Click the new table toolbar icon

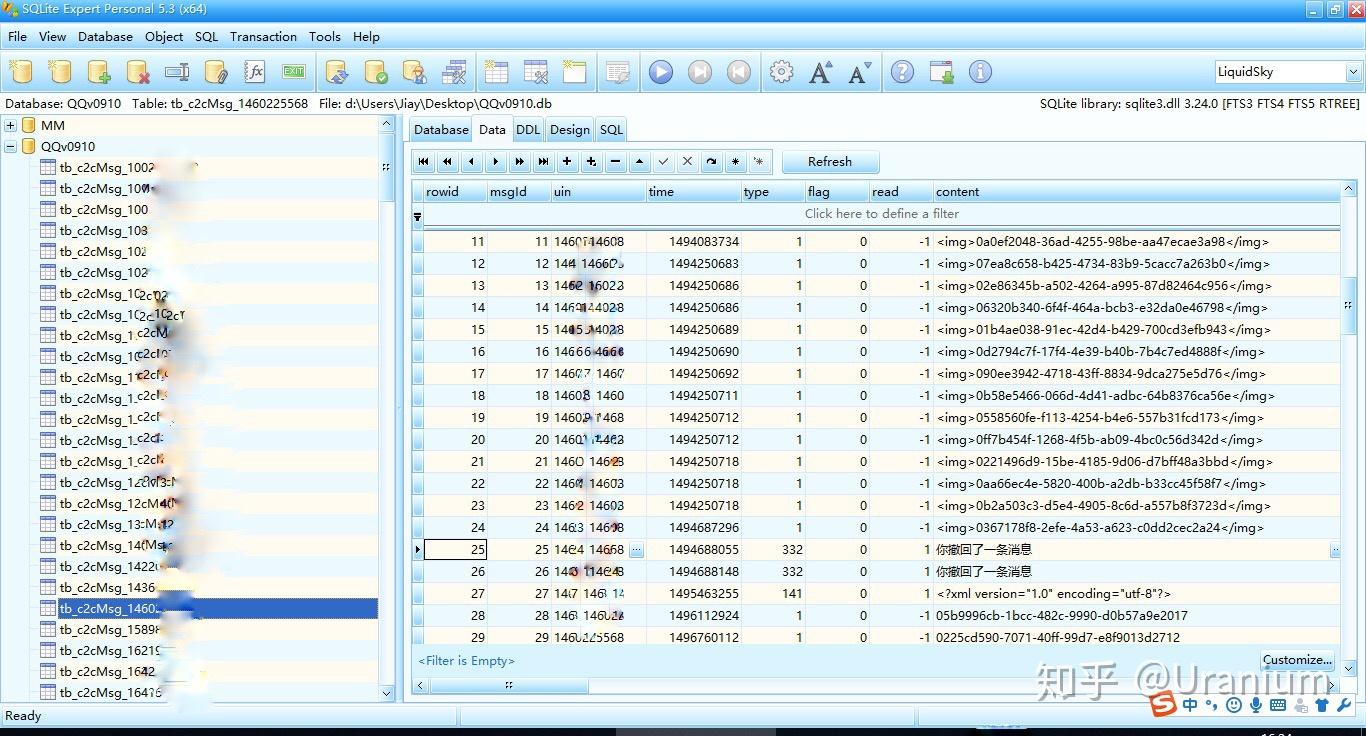496,72
